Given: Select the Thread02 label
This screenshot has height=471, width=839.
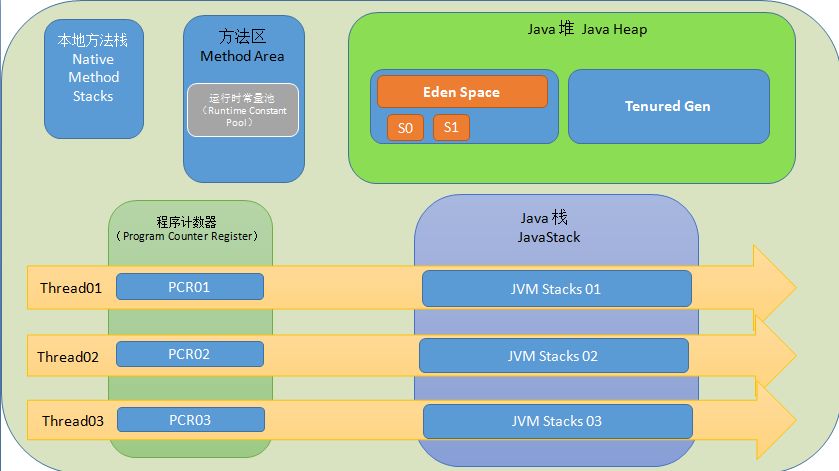Looking at the screenshot, I should point(68,357).
